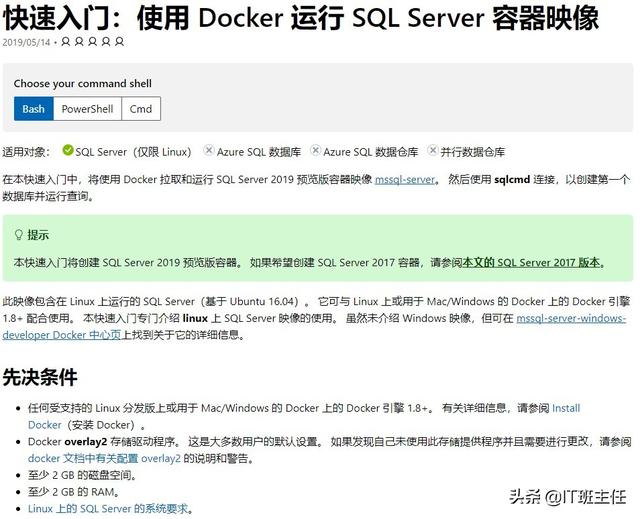Choose the Cmd shell tab
Image resolution: width=640 pixels, height=519 pixels.
pyautogui.click(x=141, y=109)
